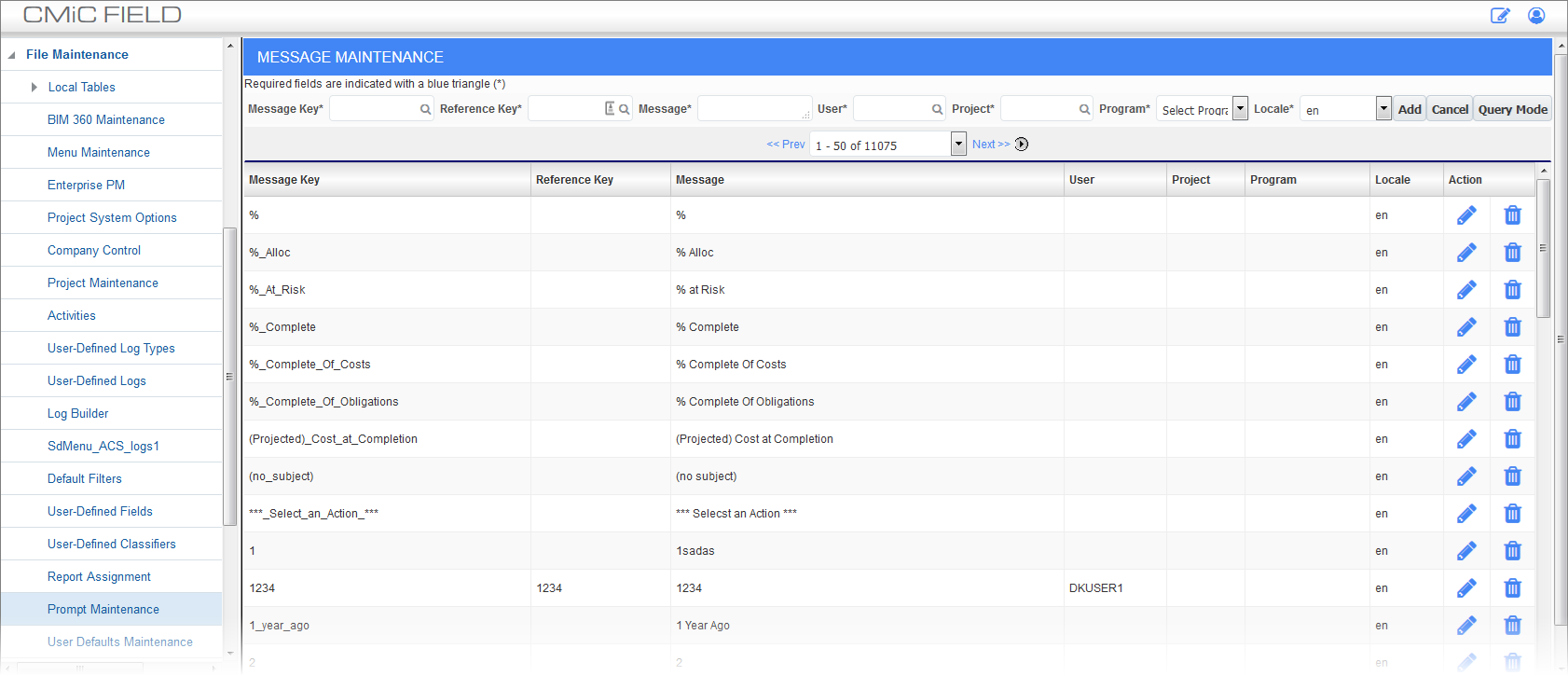
Task: Collapse the File Maintenance section
Action: point(12,55)
